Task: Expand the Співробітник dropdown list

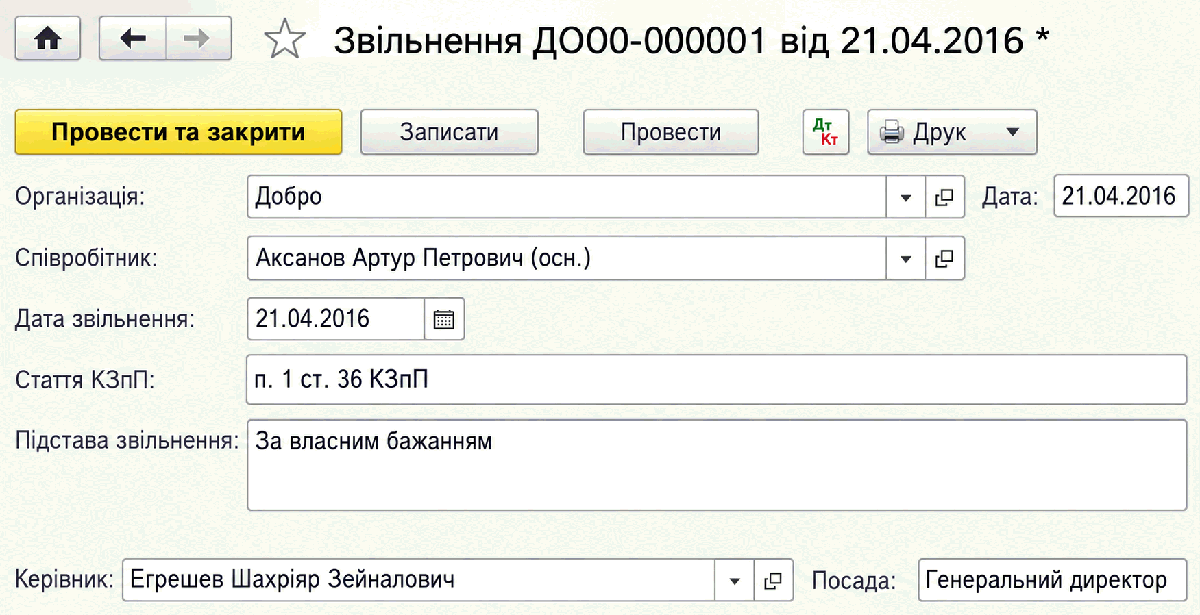Action: [906, 259]
